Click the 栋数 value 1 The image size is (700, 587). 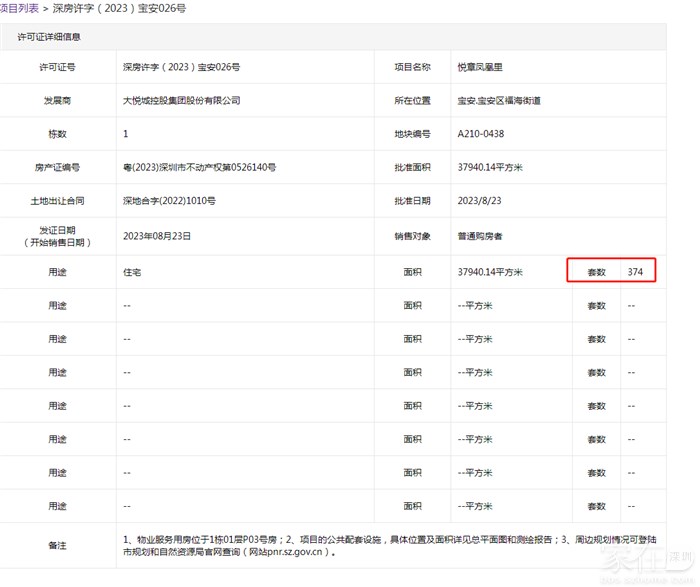click(x=126, y=133)
